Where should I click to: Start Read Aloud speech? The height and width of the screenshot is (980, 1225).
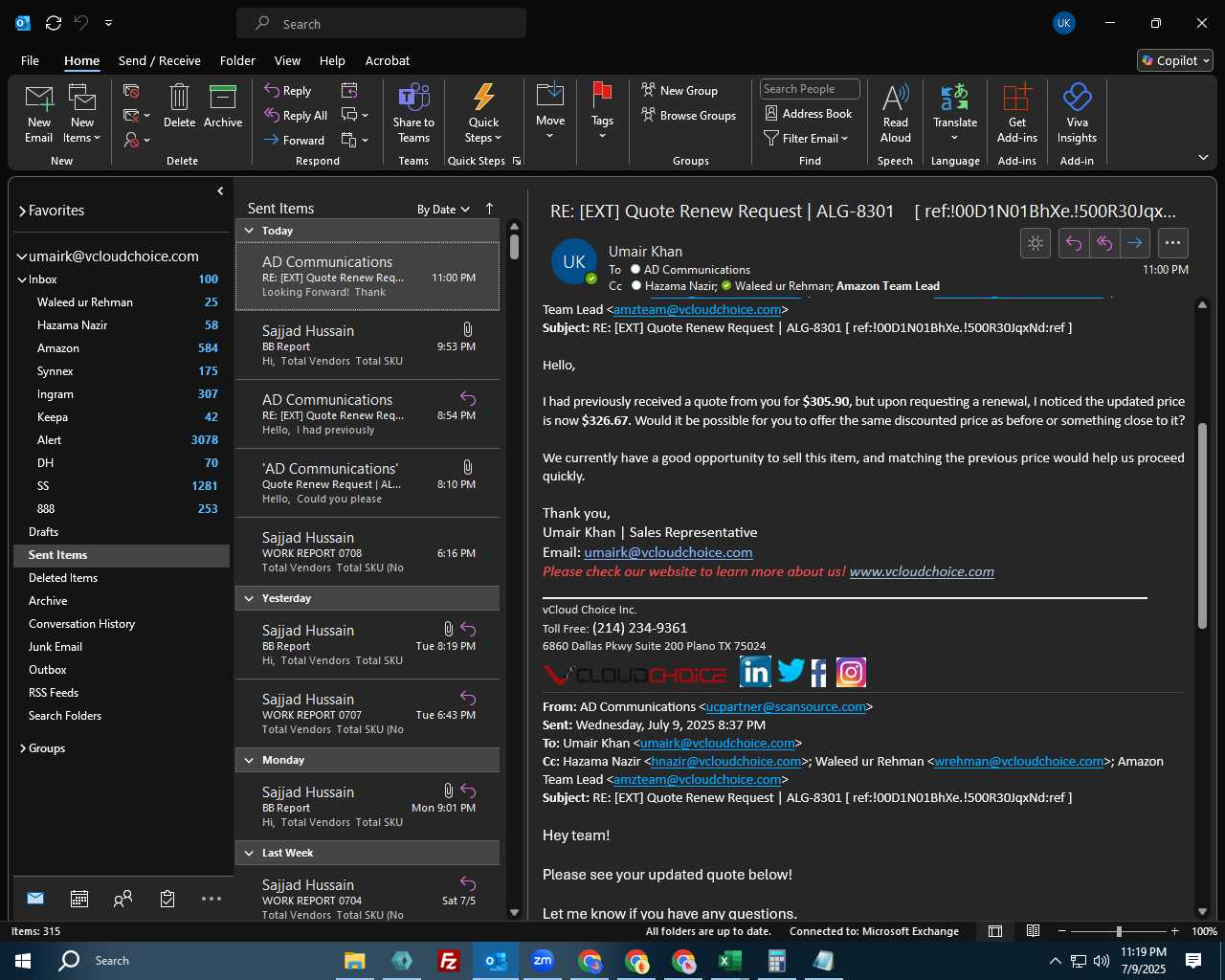896,113
